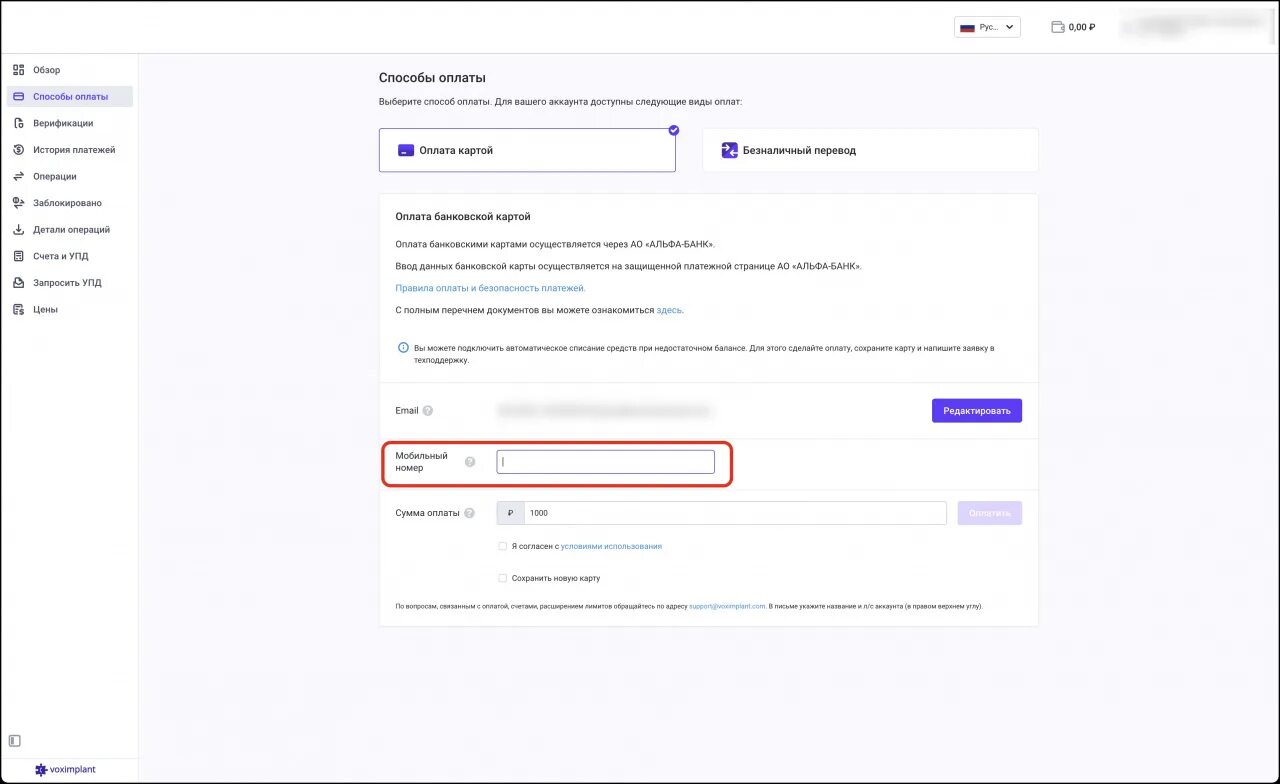Click the Russian flag icon
Screen dimensions: 1280x784
[967, 27]
